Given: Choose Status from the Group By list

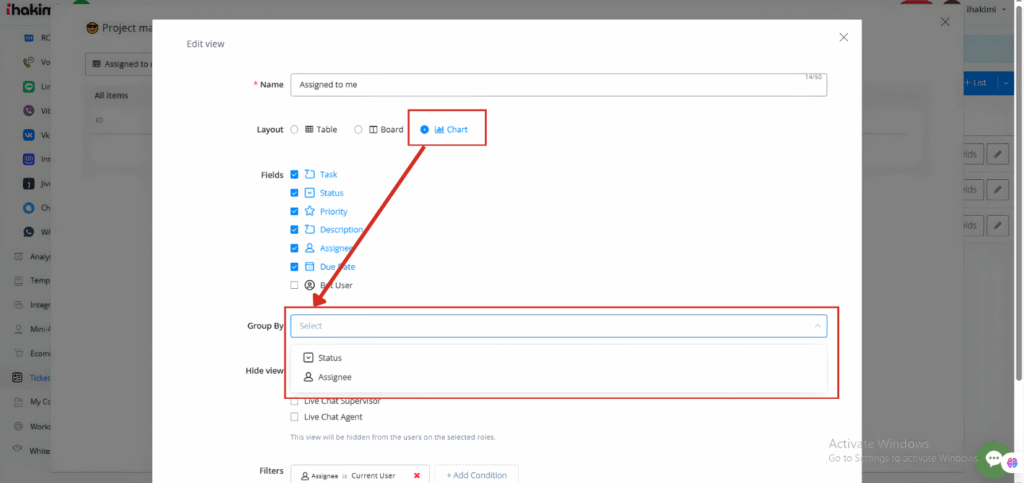Looking at the screenshot, I should point(330,357).
